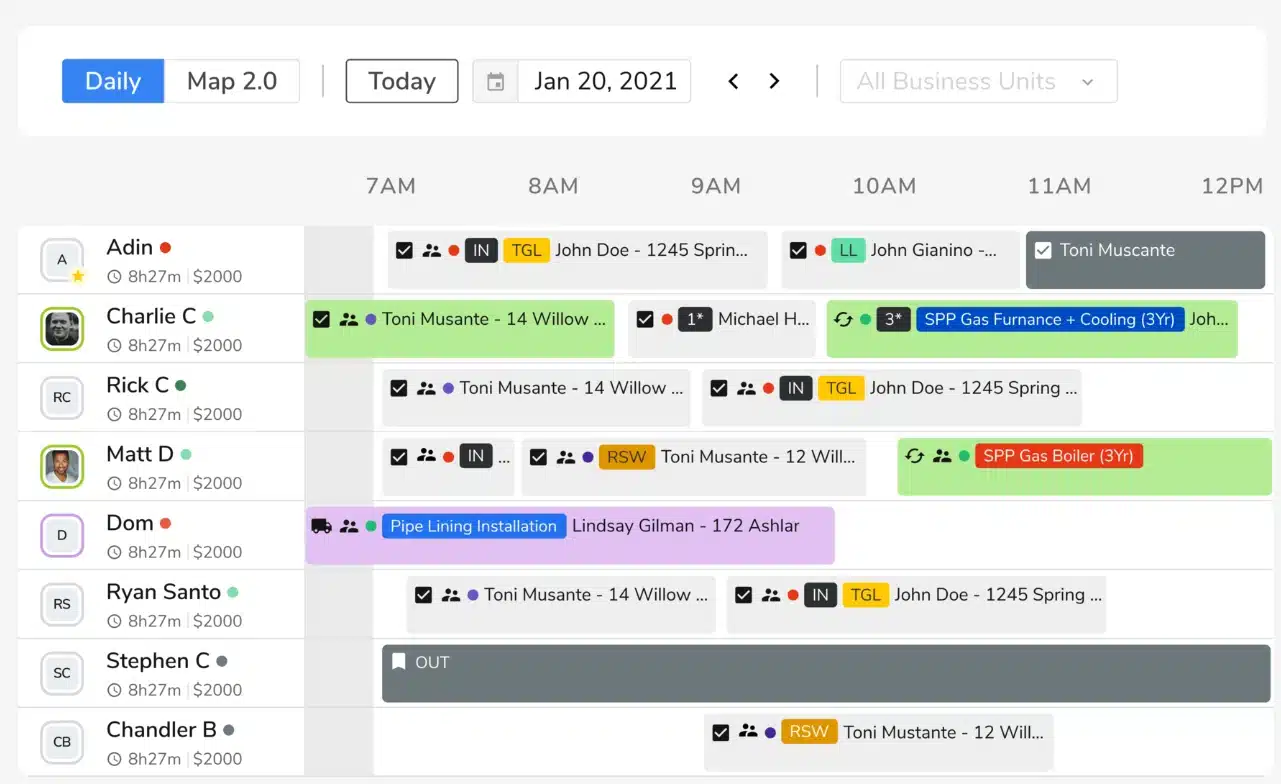Click the calendar icon next to the date
The width and height of the screenshot is (1281, 784).
pos(495,81)
